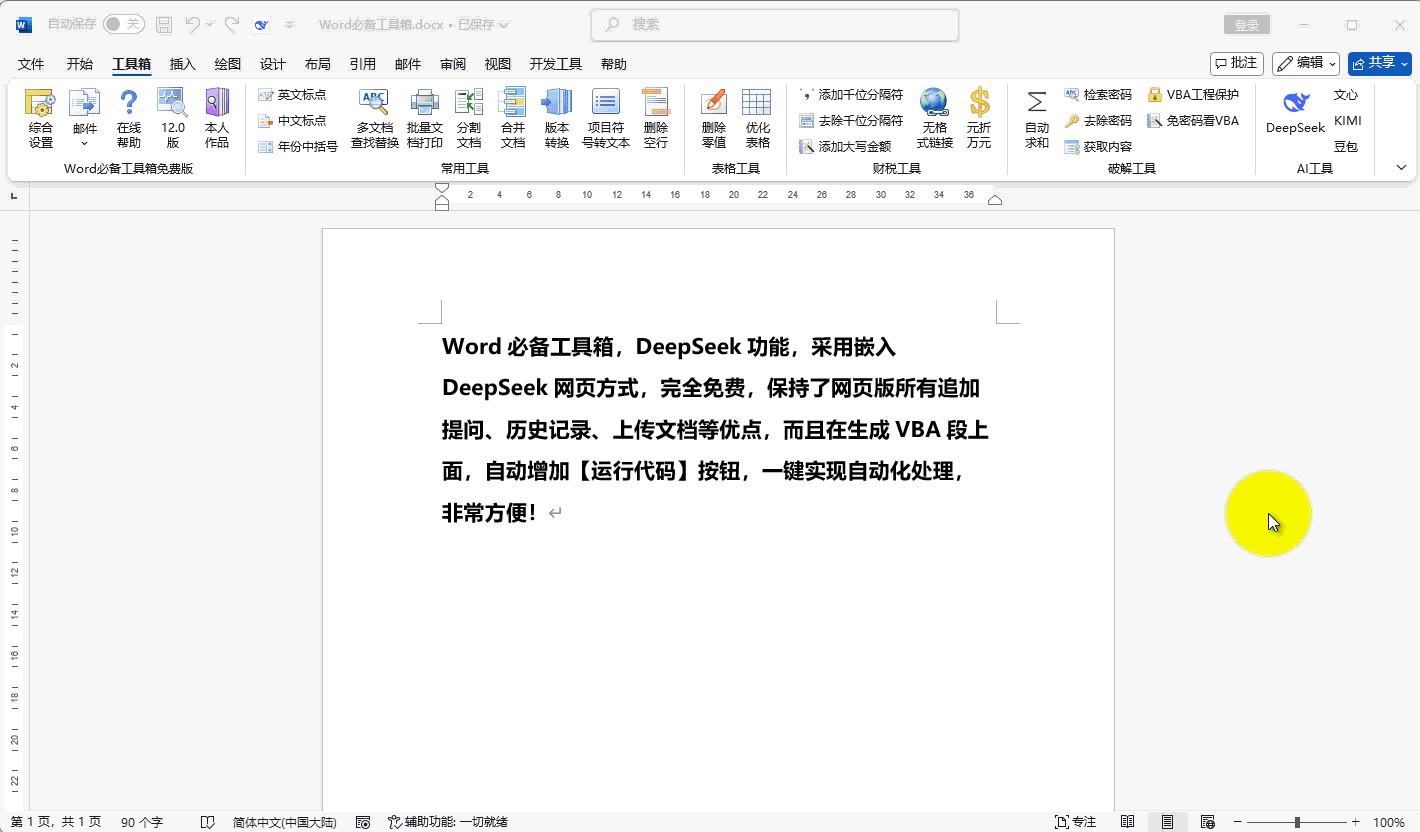Select the 去除密码 (remove password) tool
This screenshot has width=1420, height=832.
(x=1098, y=119)
